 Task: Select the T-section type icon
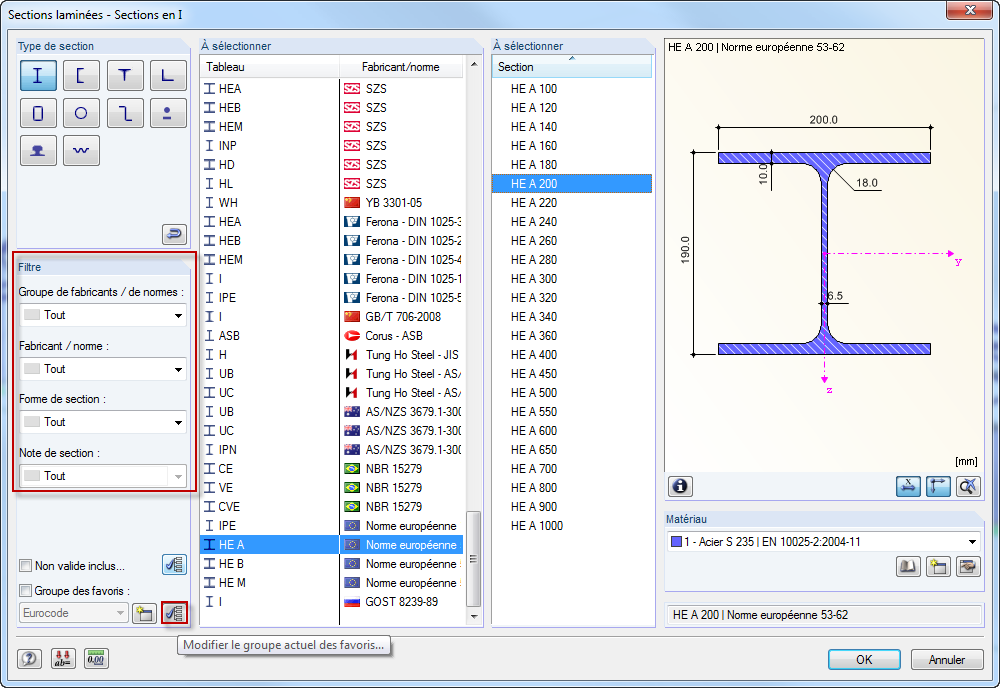coord(125,76)
